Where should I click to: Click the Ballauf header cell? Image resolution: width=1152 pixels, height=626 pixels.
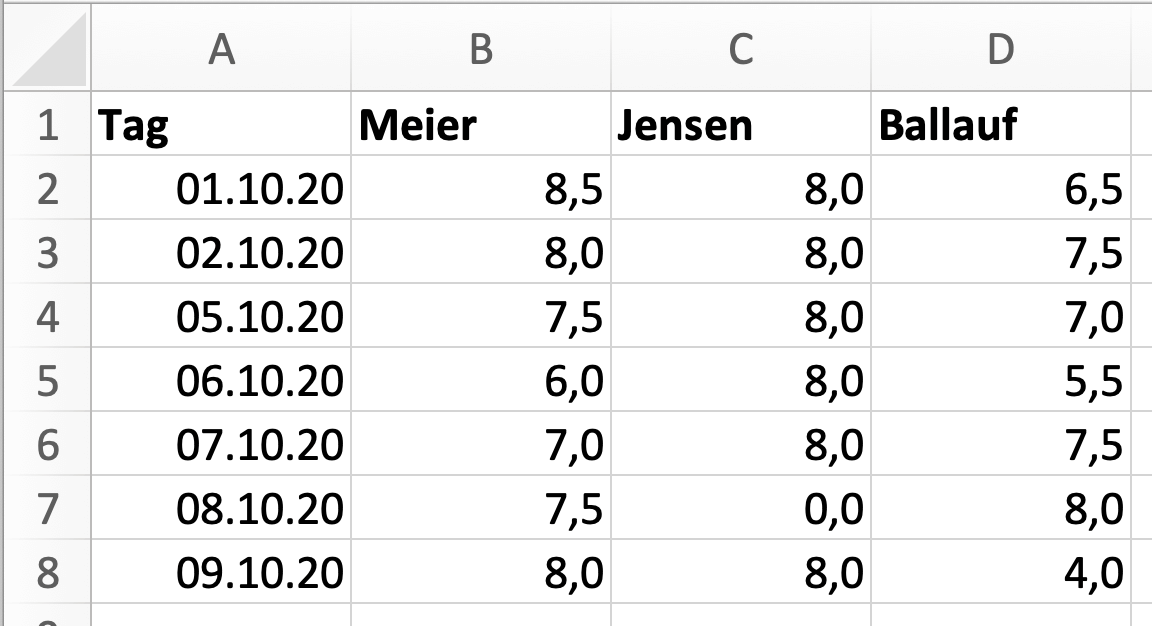point(1001,123)
